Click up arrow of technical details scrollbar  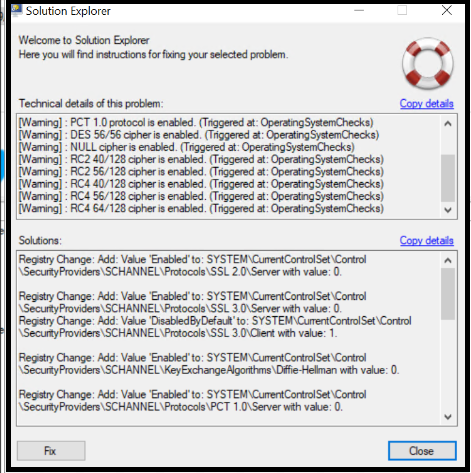(448, 124)
